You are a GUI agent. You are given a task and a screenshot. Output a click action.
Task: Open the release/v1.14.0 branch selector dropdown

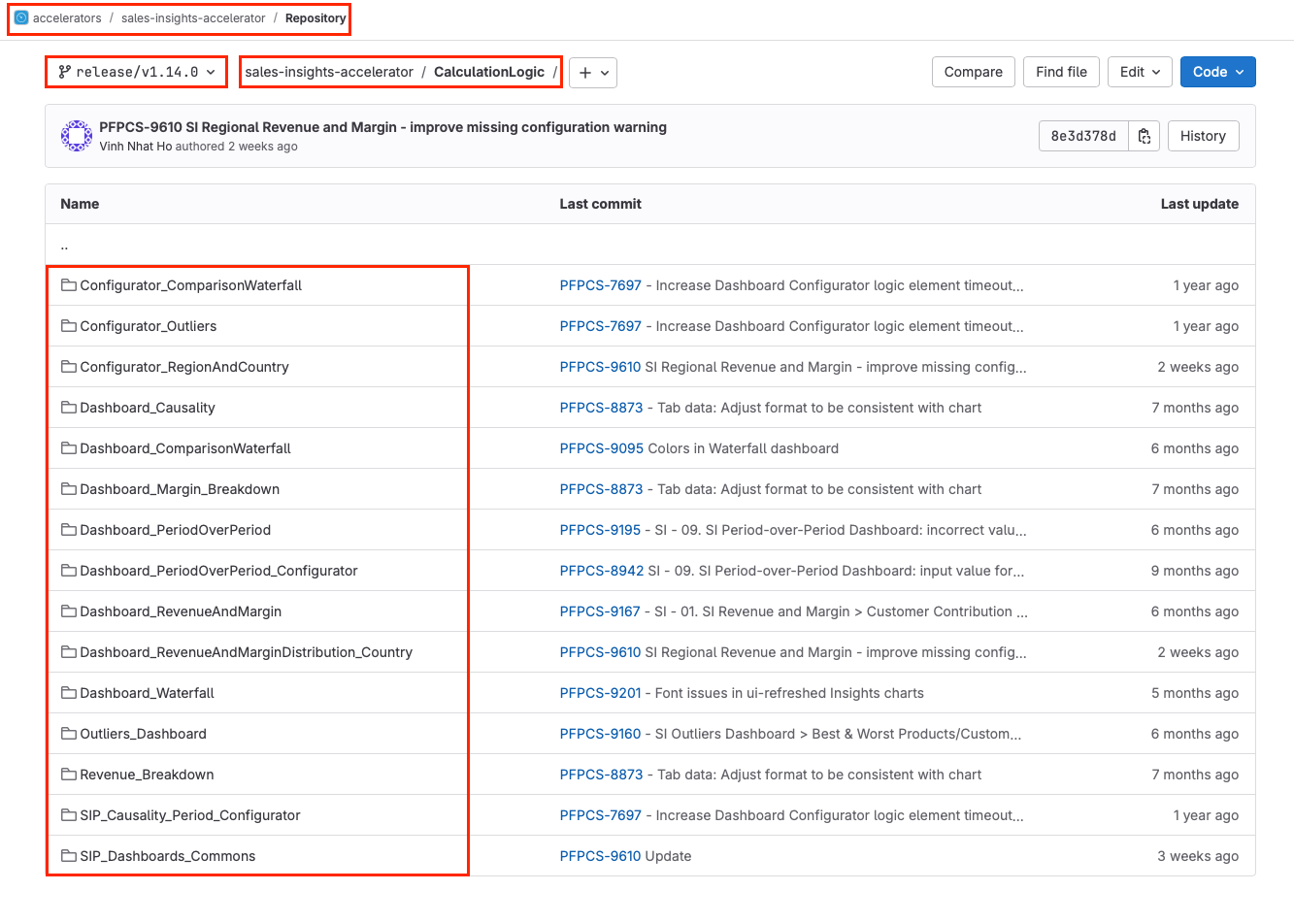coord(137,72)
